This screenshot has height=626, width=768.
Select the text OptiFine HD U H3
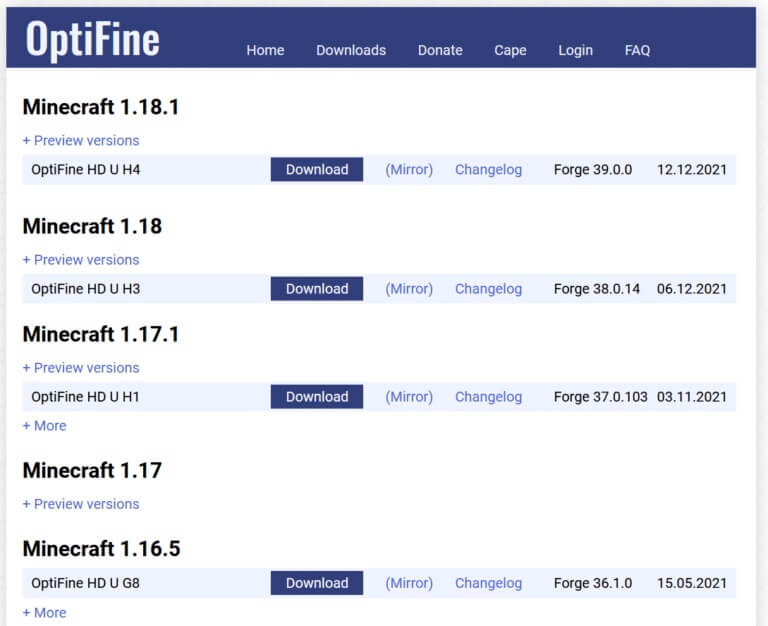pos(86,289)
